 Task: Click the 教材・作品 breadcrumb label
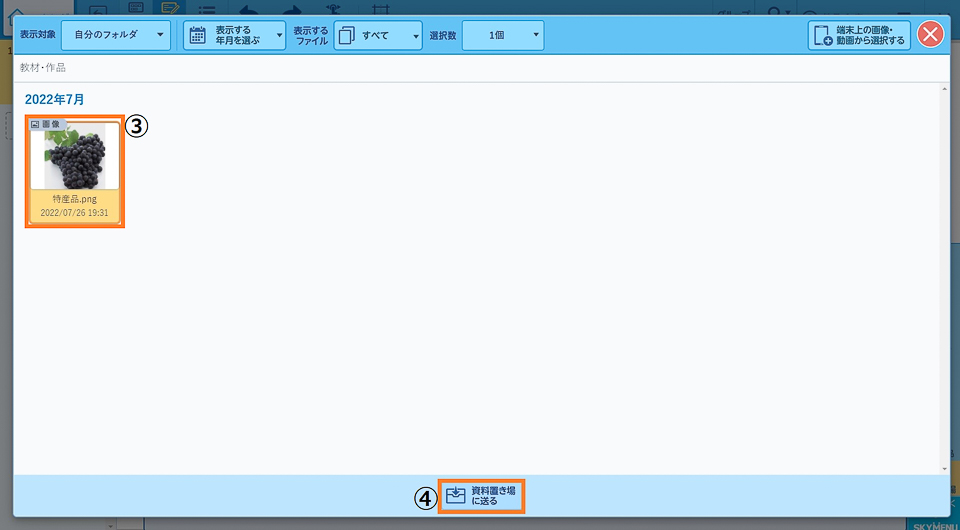click(x=43, y=68)
